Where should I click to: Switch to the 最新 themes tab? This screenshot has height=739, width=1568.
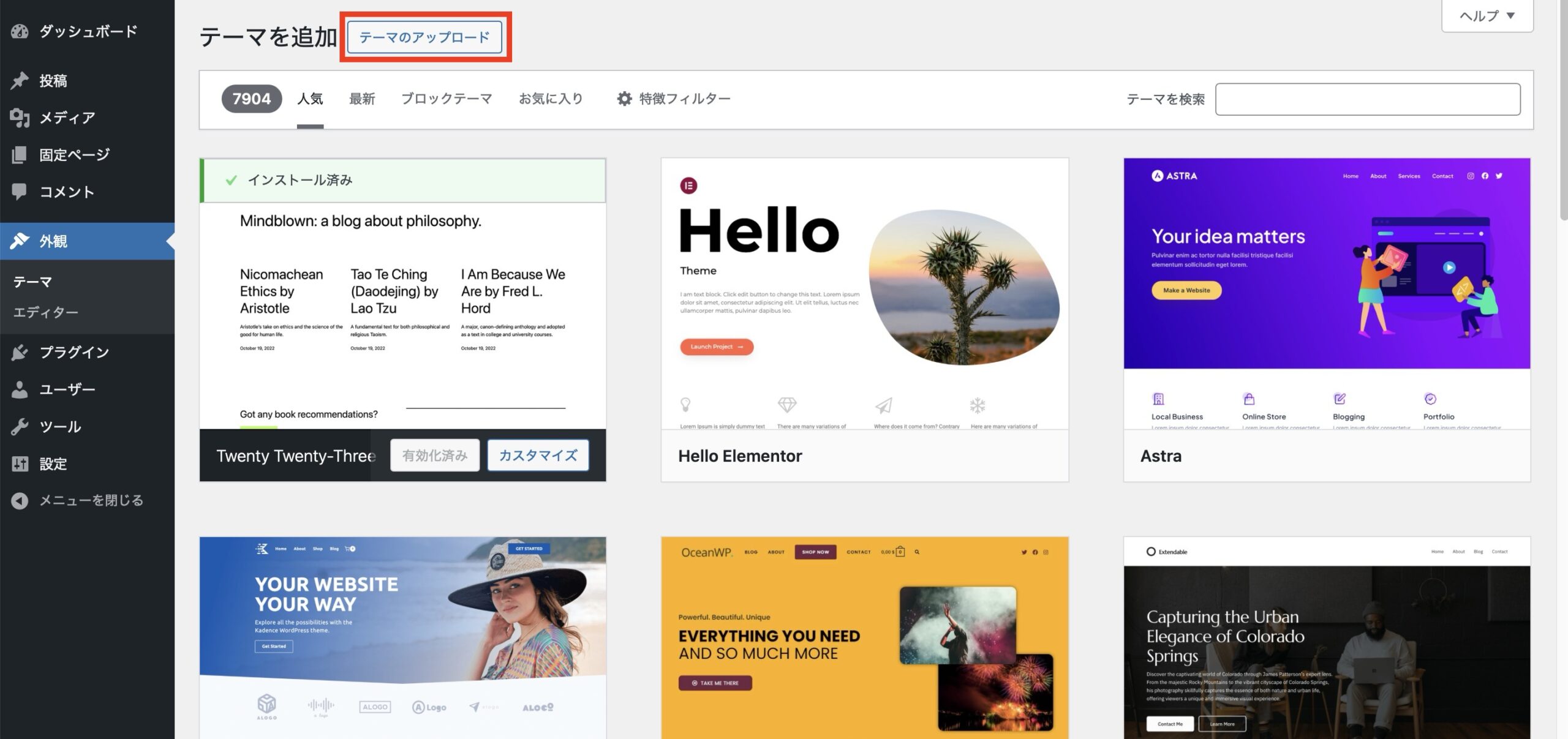click(x=362, y=99)
